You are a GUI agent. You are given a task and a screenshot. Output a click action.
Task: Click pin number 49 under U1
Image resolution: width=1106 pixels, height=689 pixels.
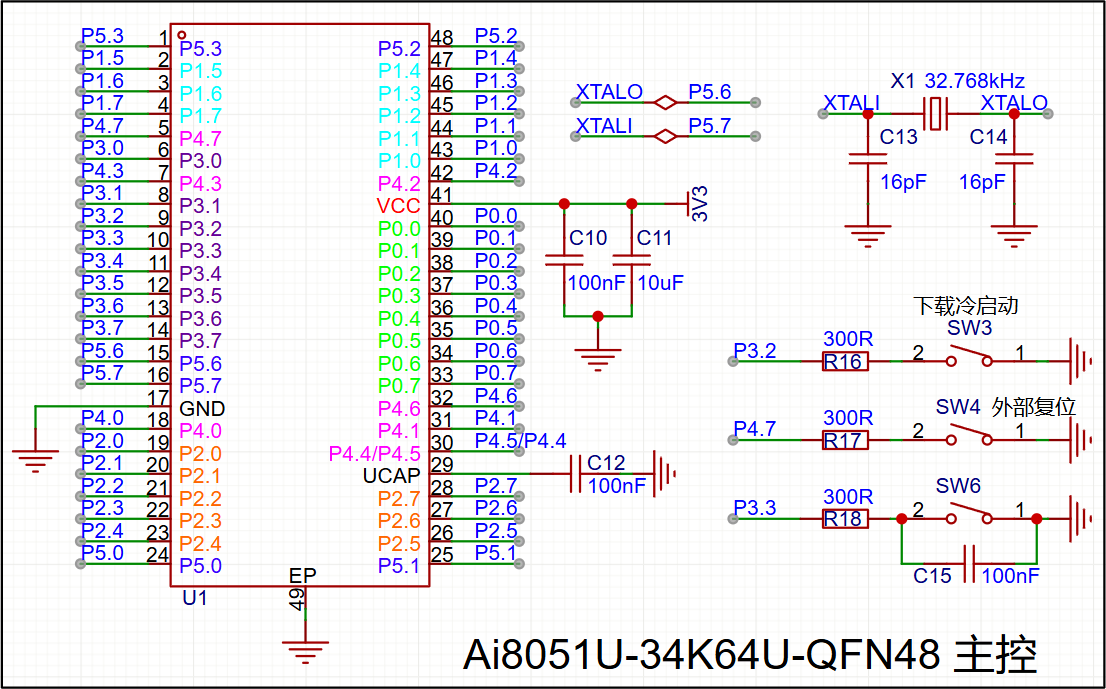(x=298, y=599)
